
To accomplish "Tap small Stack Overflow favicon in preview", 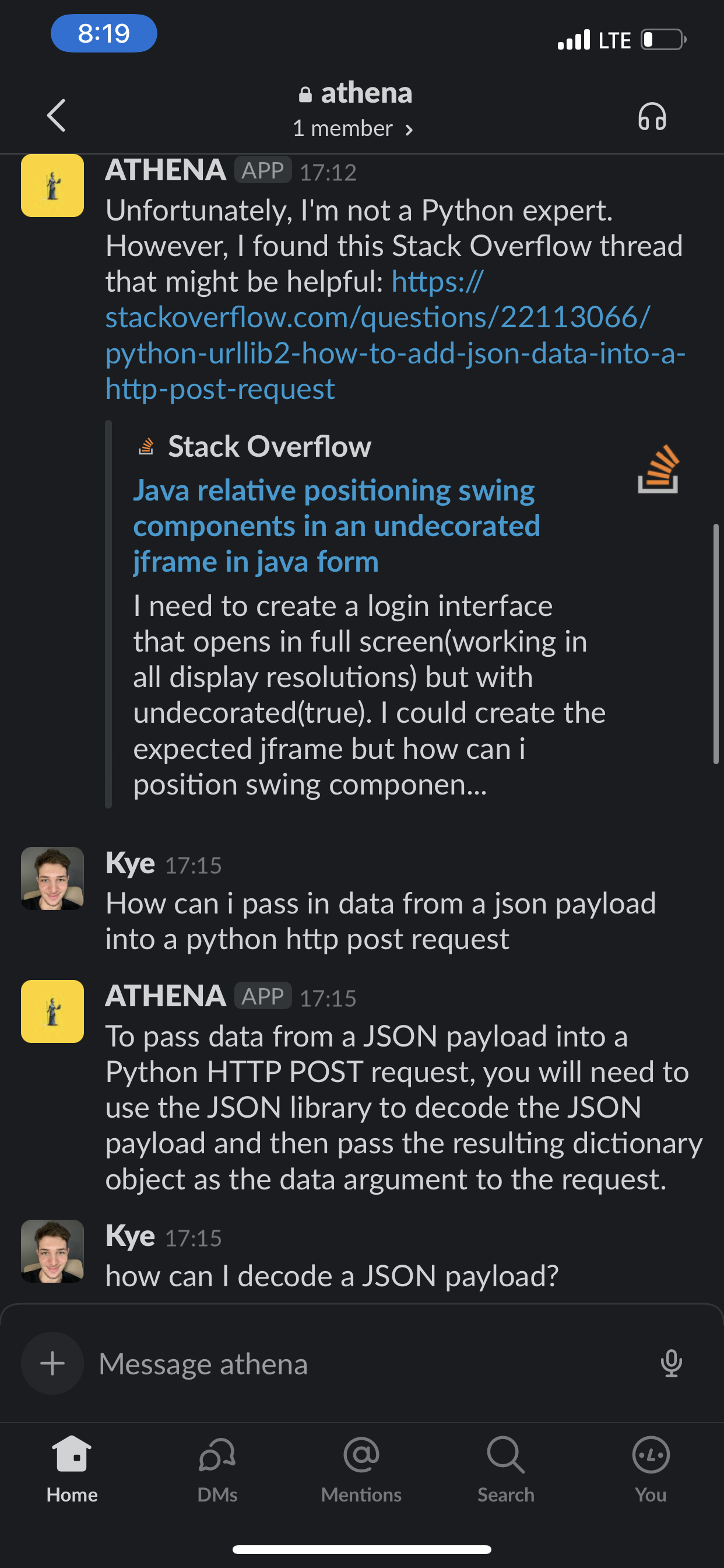I will tap(146, 446).
